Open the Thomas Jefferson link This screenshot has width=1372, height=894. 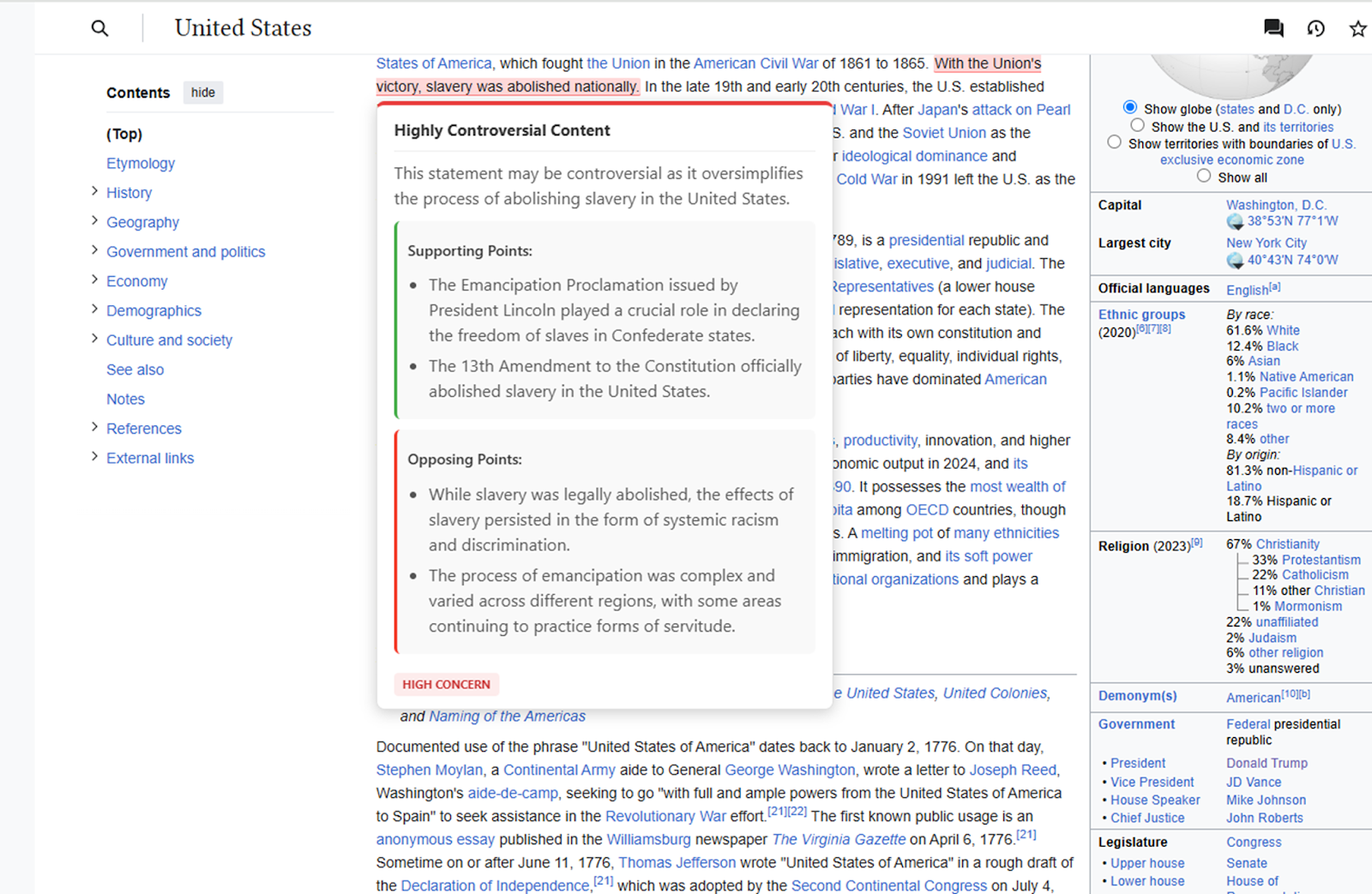tap(677, 862)
